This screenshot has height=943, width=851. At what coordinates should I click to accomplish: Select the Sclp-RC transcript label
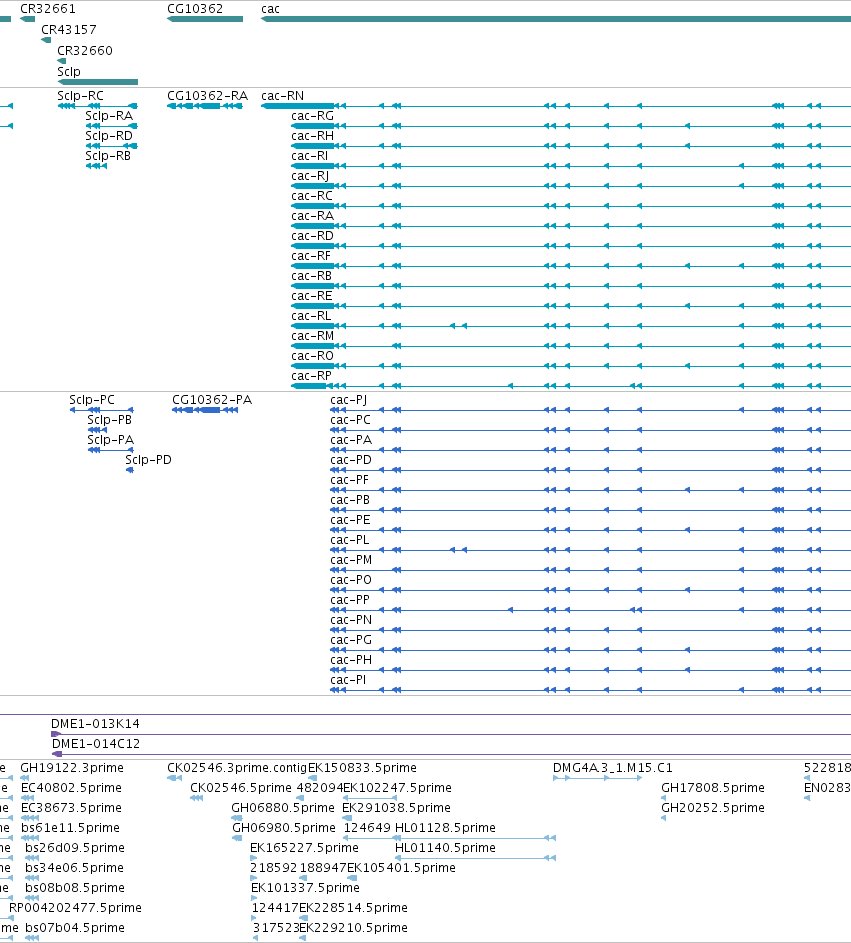(80, 96)
